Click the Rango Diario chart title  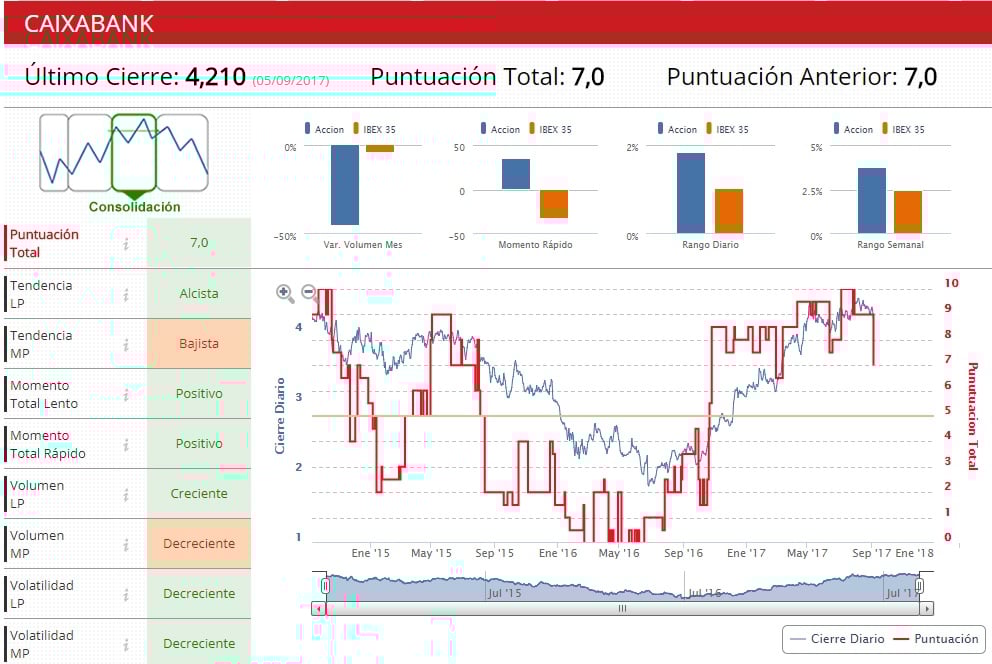[x=710, y=245]
